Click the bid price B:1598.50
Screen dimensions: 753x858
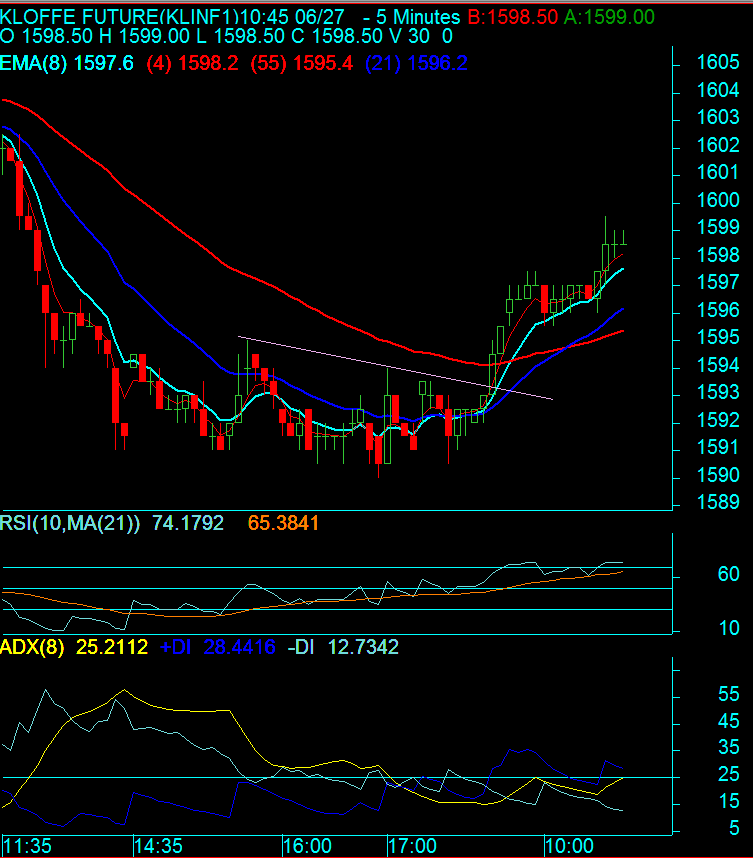(513, 17)
